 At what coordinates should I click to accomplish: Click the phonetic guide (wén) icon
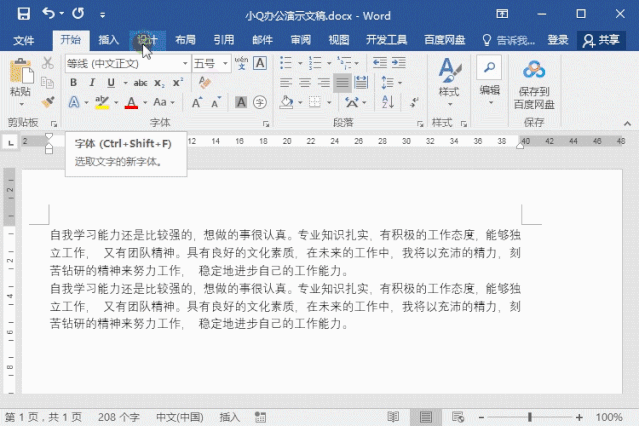click(x=241, y=63)
